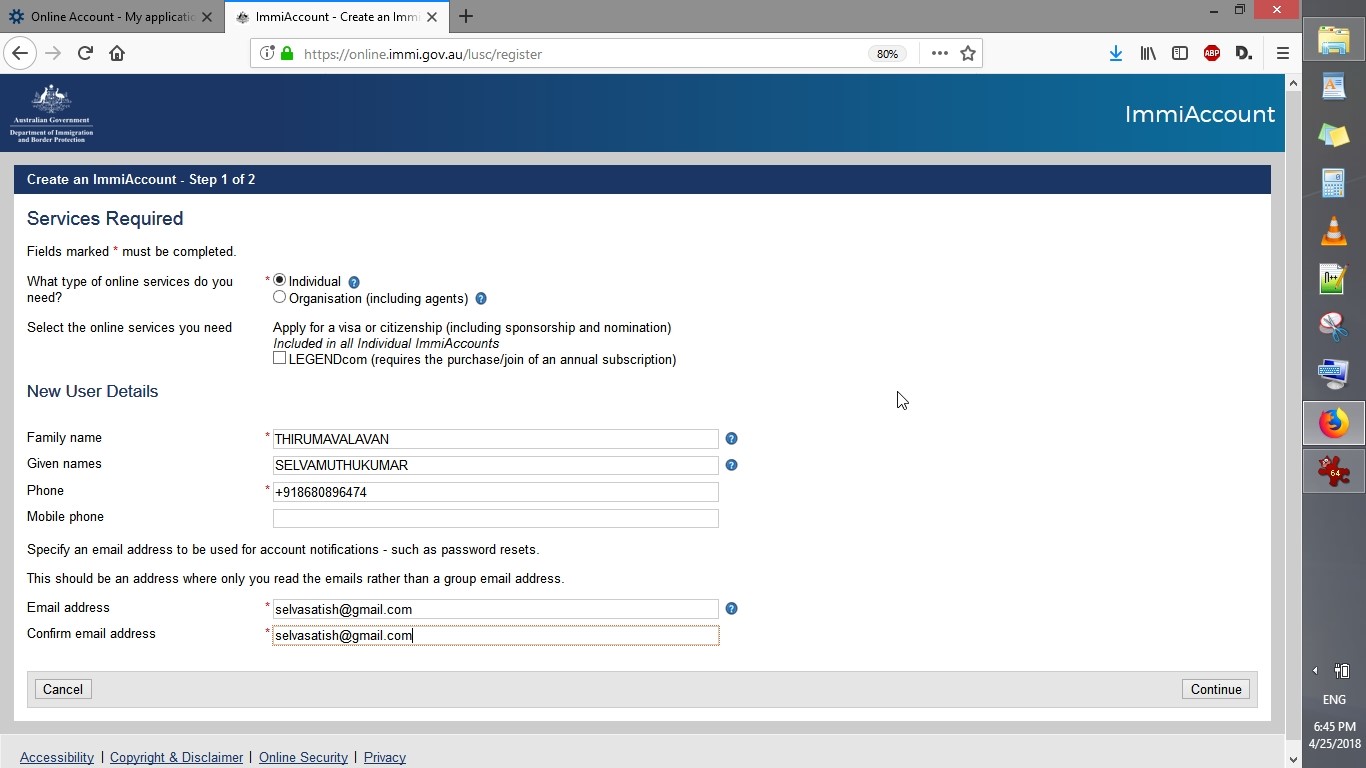Show help for Email address field
The width and height of the screenshot is (1366, 768).
tap(731, 608)
